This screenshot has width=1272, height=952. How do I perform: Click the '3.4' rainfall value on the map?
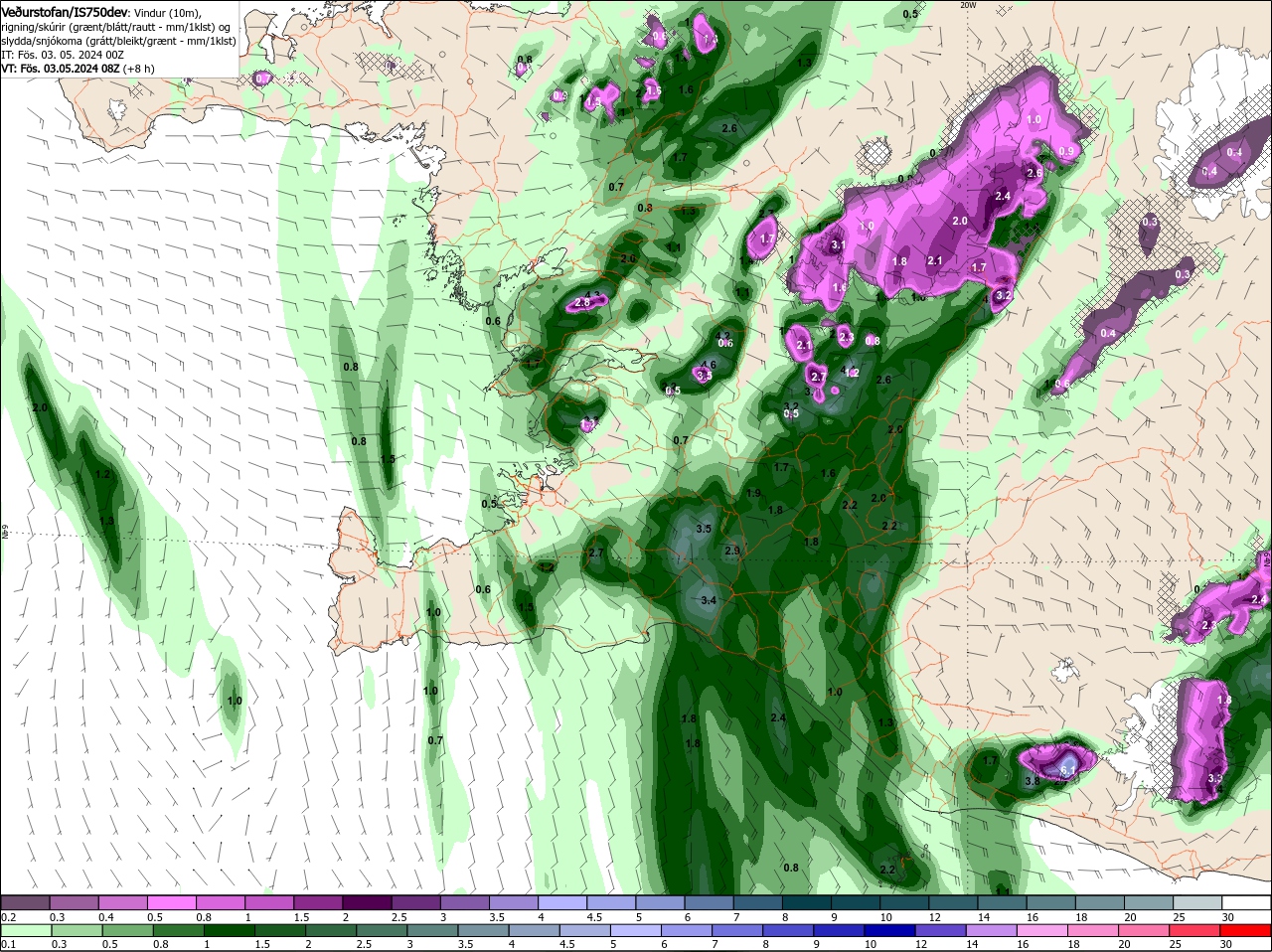(x=709, y=600)
